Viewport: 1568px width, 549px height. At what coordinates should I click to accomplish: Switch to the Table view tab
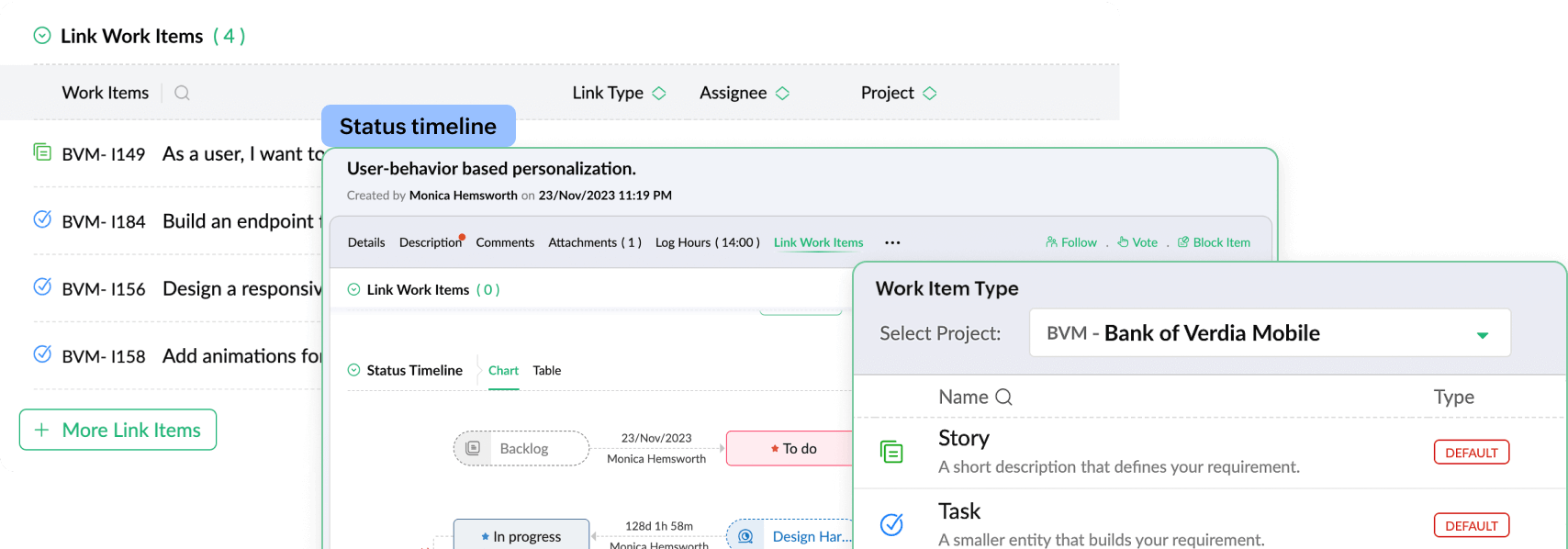tap(546, 370)
